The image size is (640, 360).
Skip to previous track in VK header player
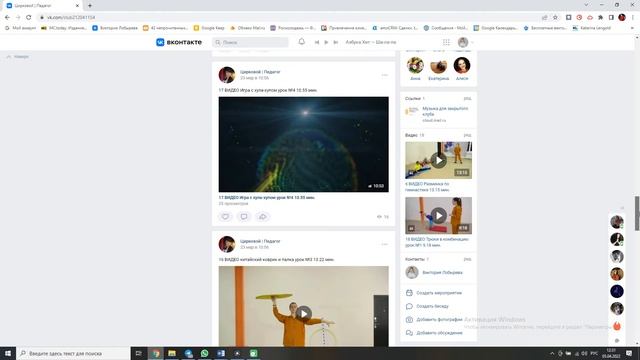[317, 42]
